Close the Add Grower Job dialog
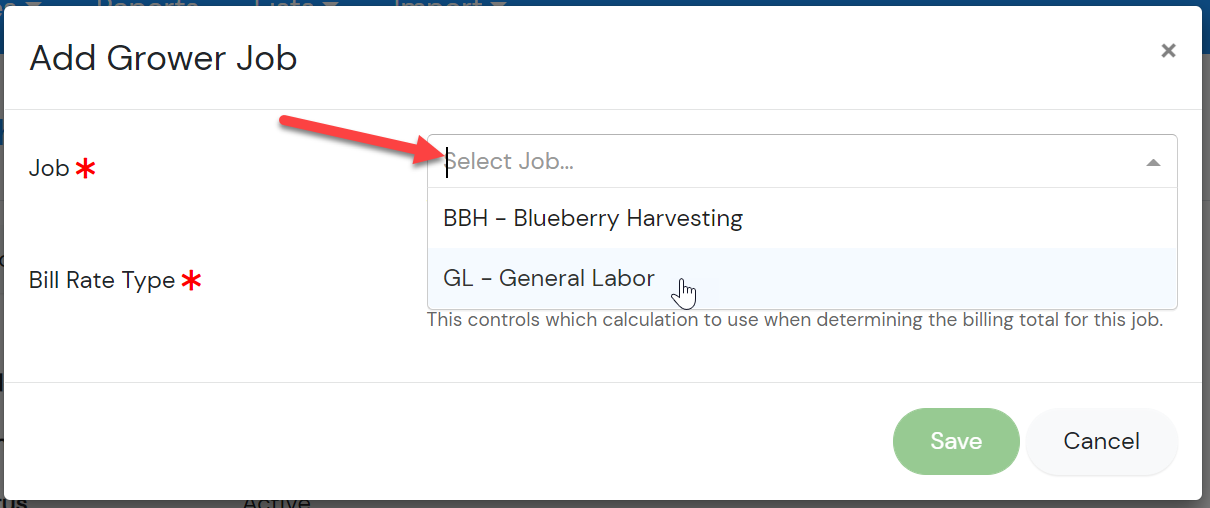 (x=1168, y=50)
